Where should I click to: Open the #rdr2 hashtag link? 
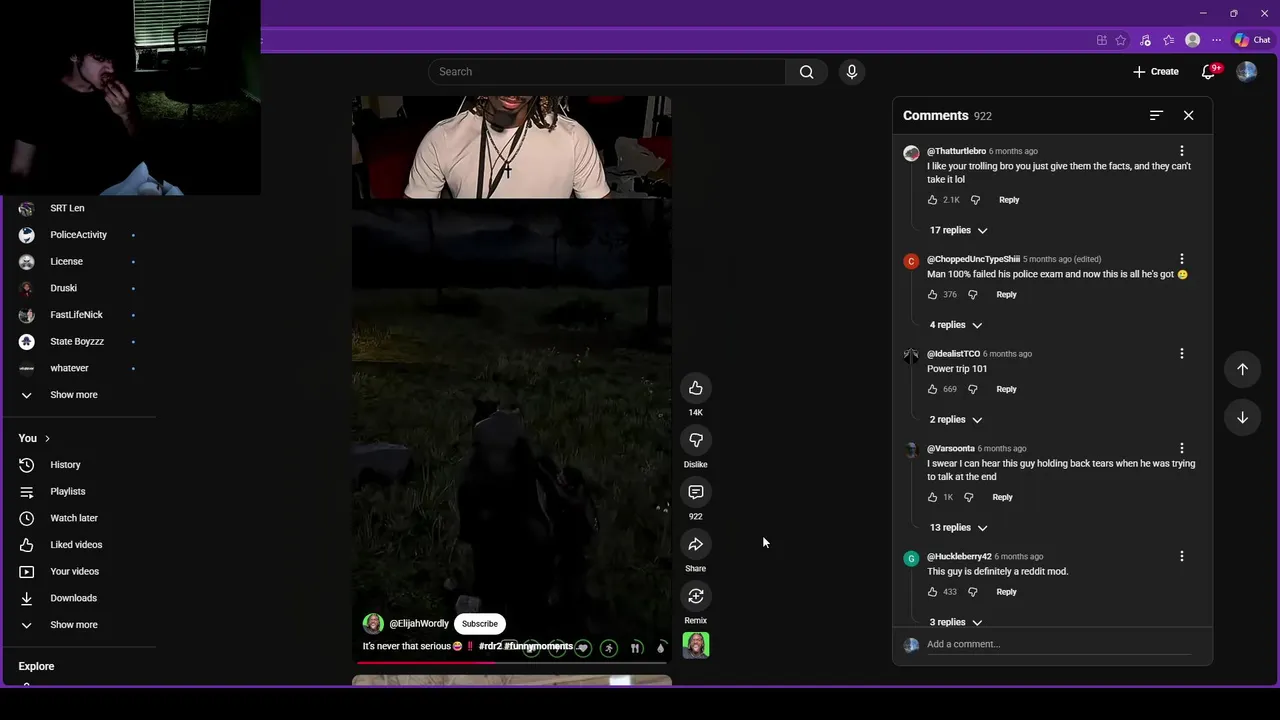click(x=490, y=646)
